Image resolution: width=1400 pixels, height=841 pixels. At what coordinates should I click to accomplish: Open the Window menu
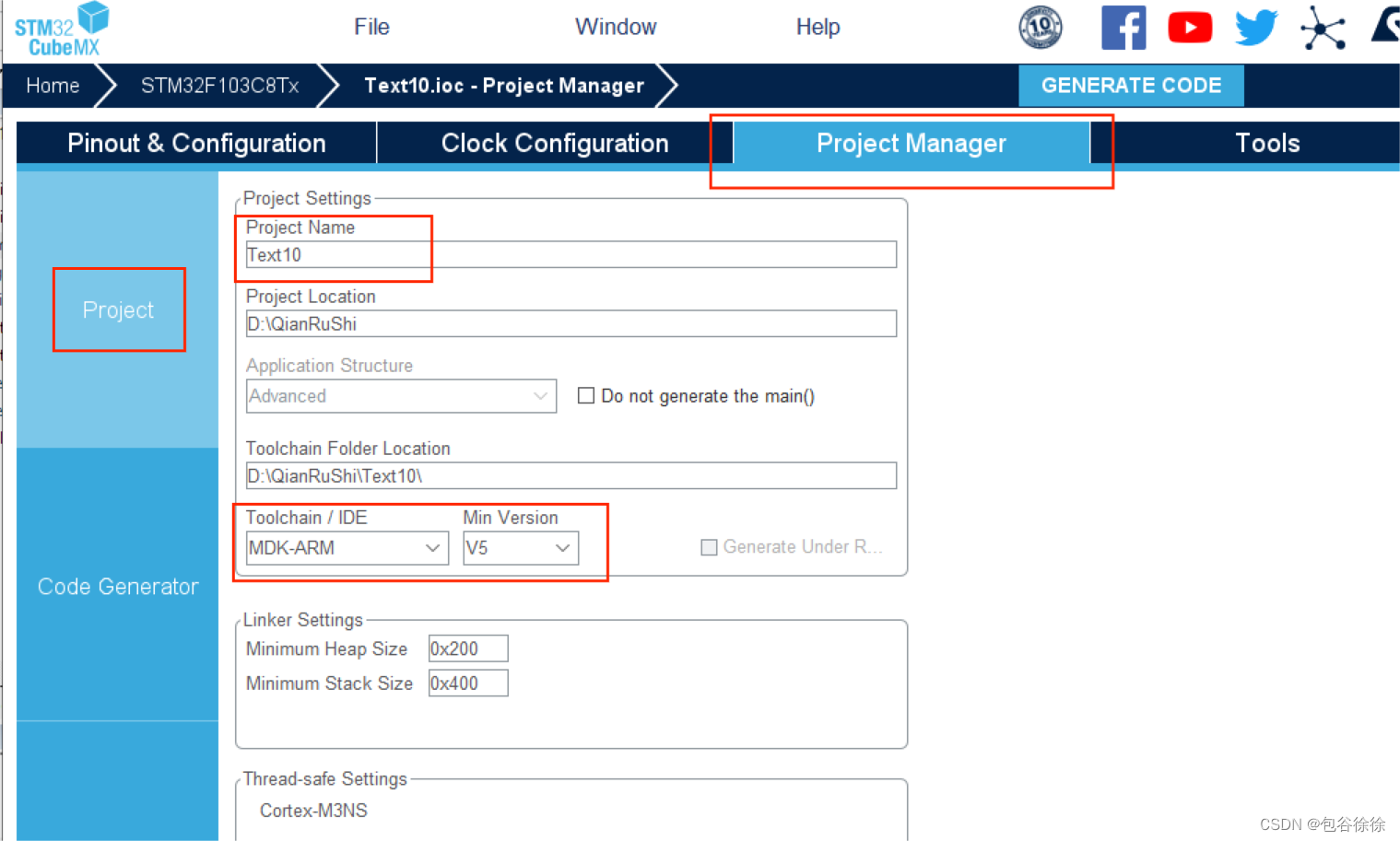coord(616,27)
